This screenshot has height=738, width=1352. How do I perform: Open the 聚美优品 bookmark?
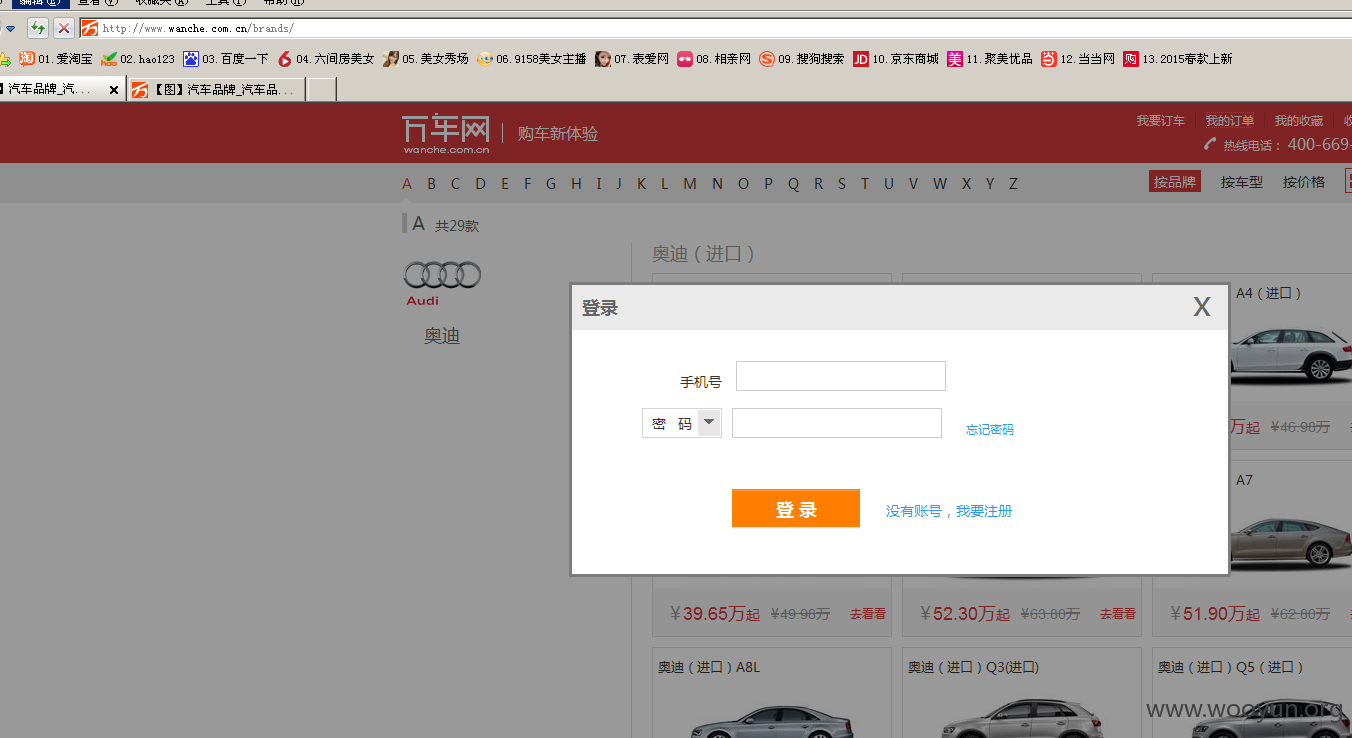click(990, 59)
